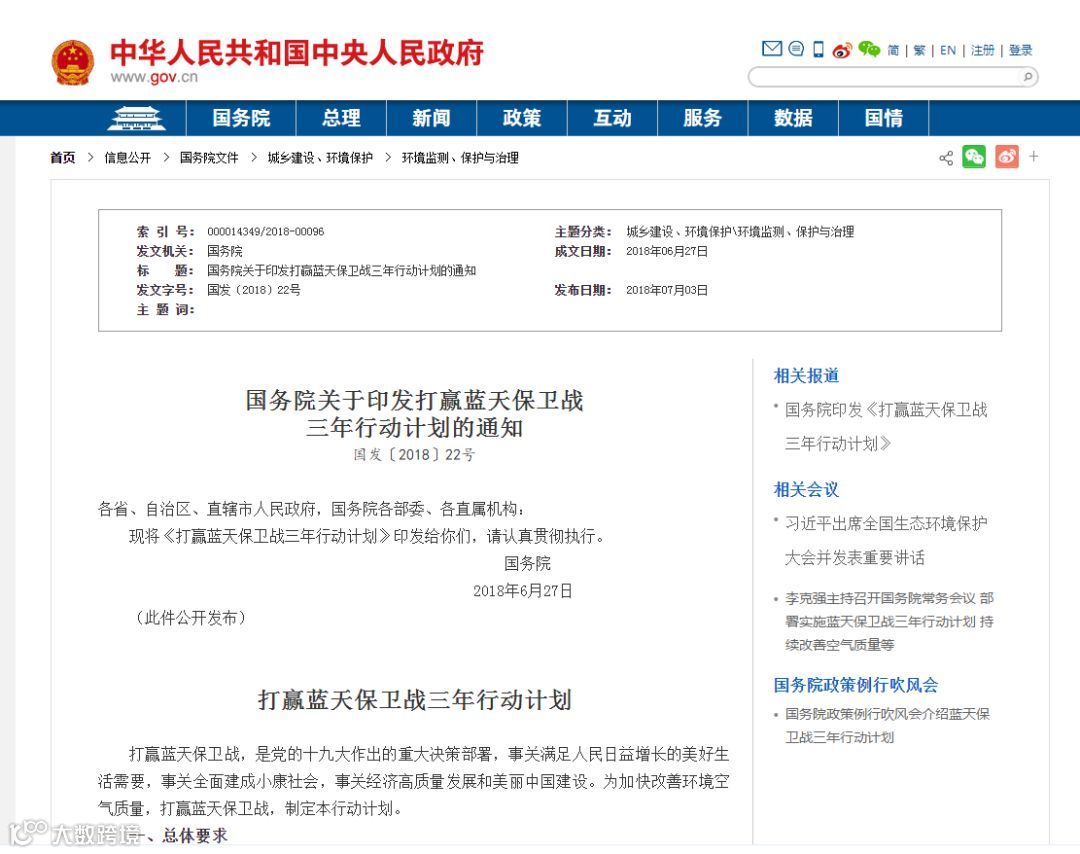Screen dimensions: 1080x854
Task: Open the mobile phone icon
Action: pos(818,50)
